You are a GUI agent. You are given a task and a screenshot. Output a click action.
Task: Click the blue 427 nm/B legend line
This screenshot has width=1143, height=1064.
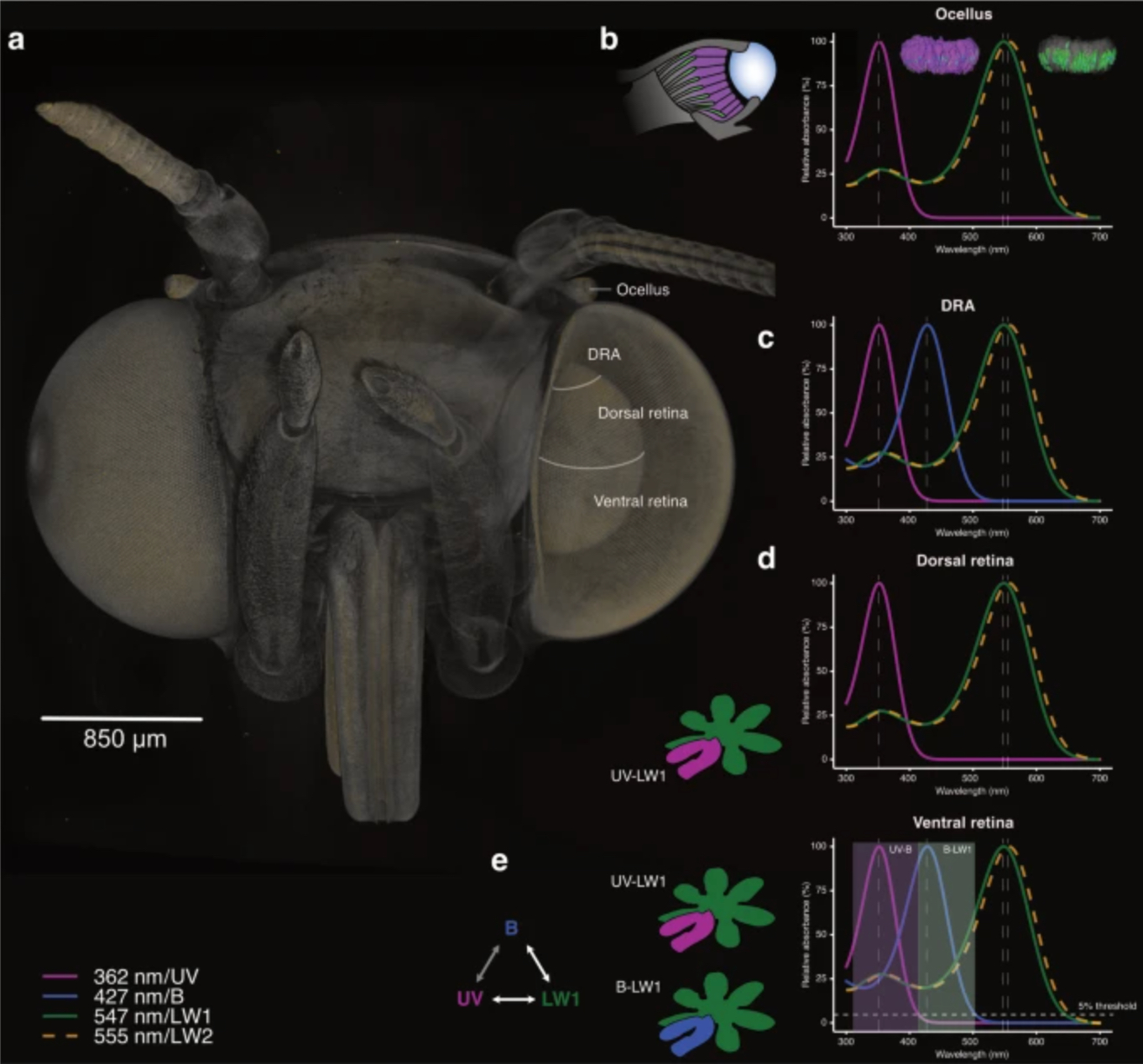pyautogui.click(x=60, y=997)
